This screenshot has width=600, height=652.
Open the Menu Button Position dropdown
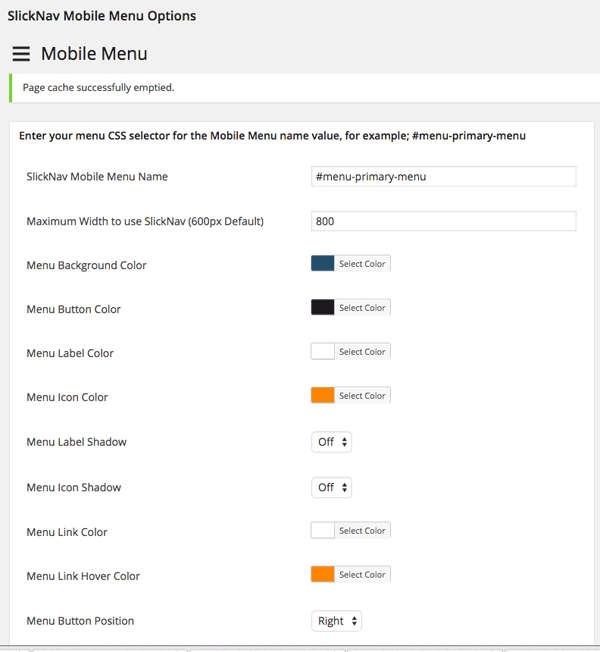337,621
